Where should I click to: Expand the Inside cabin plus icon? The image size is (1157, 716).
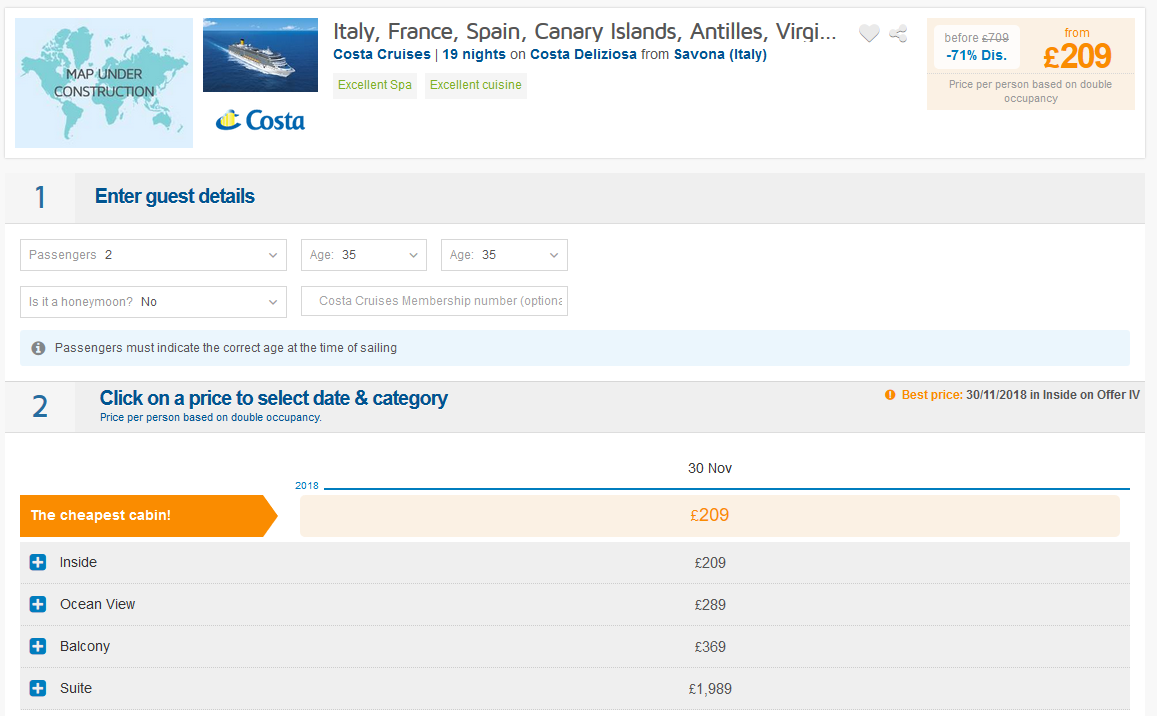pos(38,563)
